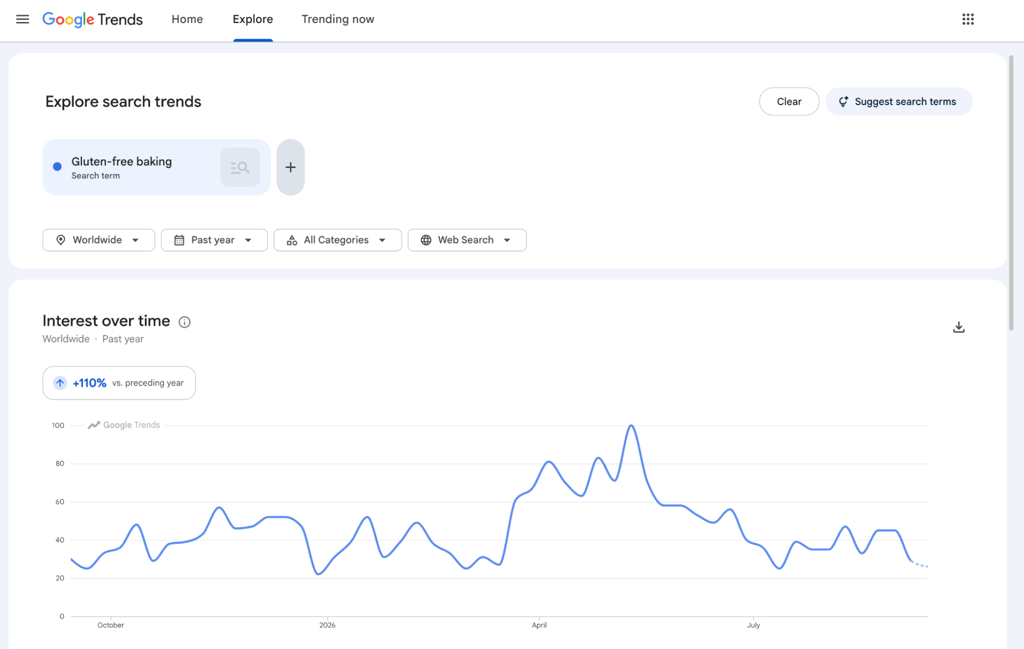
Task: Go to the Home tab
Action: [187, 20]
